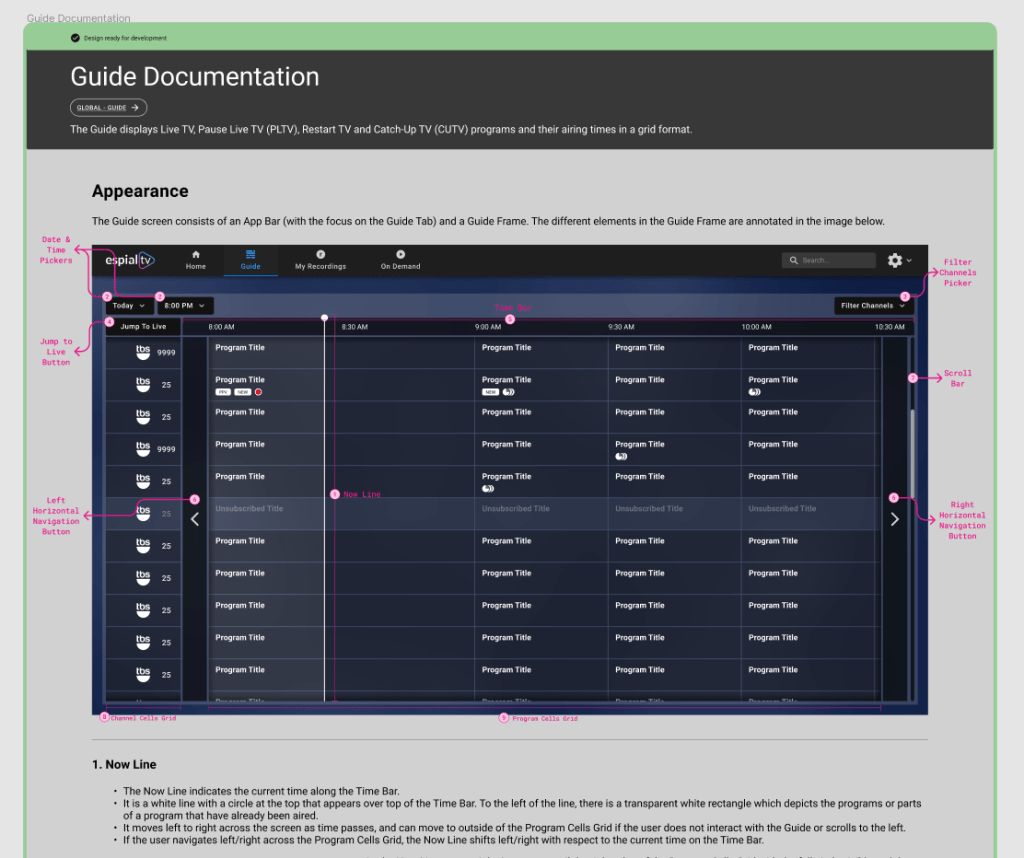
Task: Click the search magnifier icon
Action: [x=794, y=261]
